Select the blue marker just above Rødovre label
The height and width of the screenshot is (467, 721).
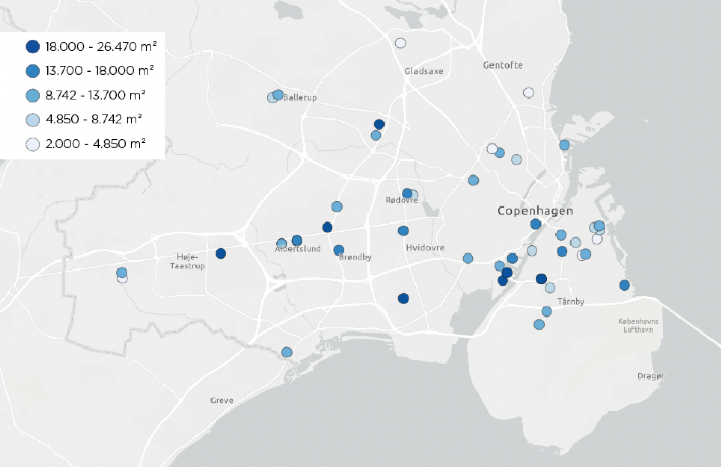click(407, 193)
